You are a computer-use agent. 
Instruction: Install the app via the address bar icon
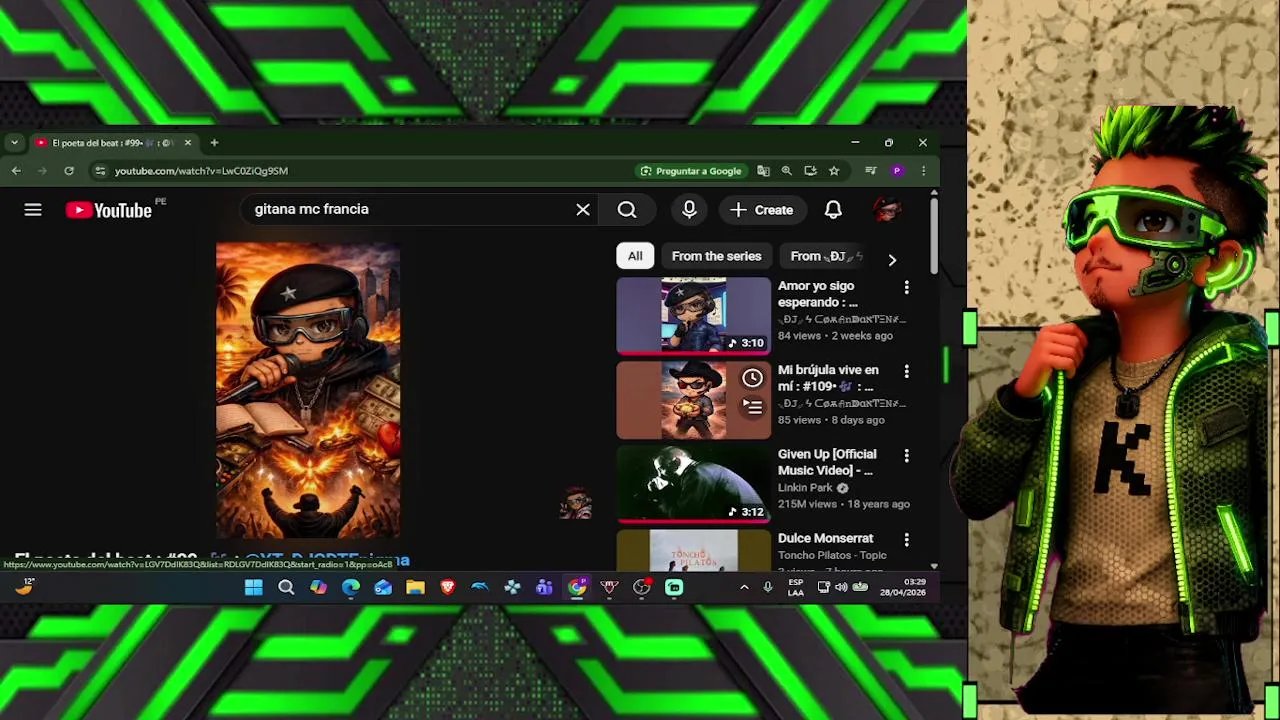coord(810,171)
